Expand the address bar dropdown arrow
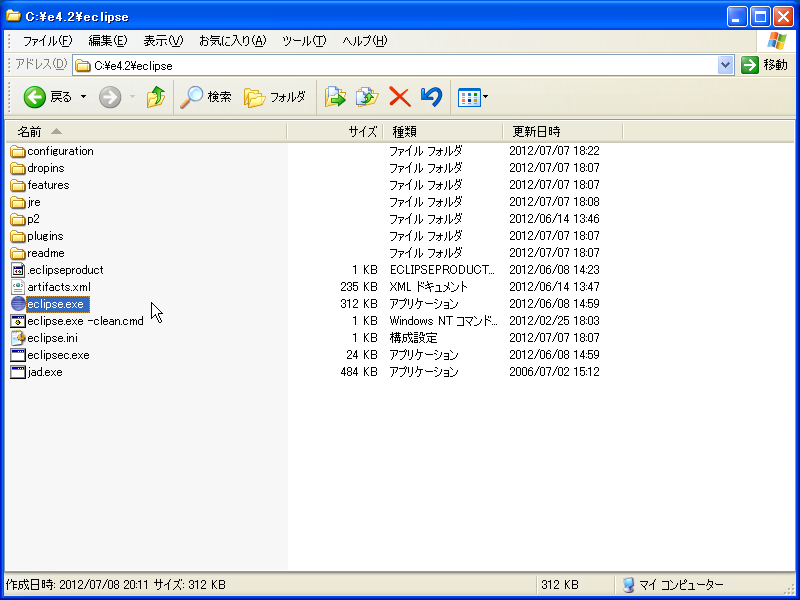The image size is (800, 600). click(x=725, y=65)
